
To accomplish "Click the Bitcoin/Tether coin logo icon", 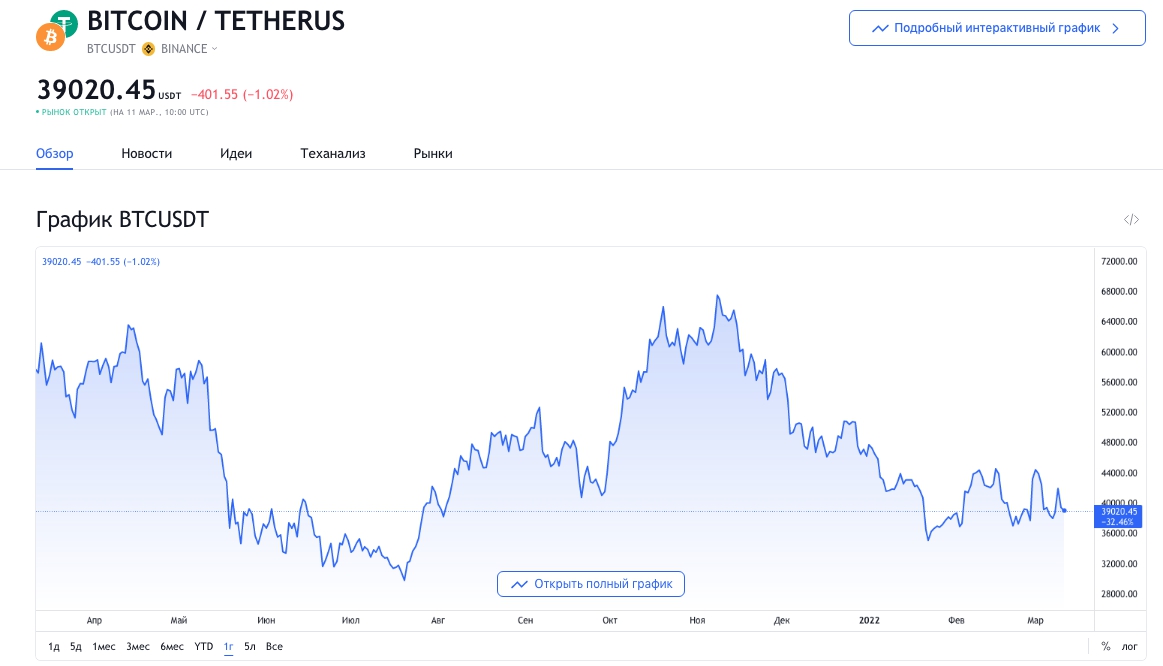I will [56, 31].
